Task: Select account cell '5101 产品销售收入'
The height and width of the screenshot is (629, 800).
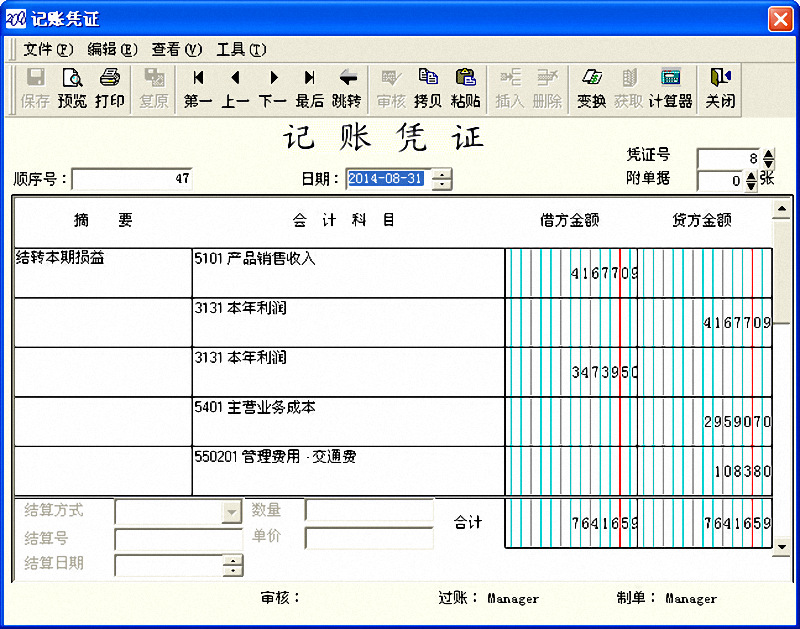Action: point(348,273)
